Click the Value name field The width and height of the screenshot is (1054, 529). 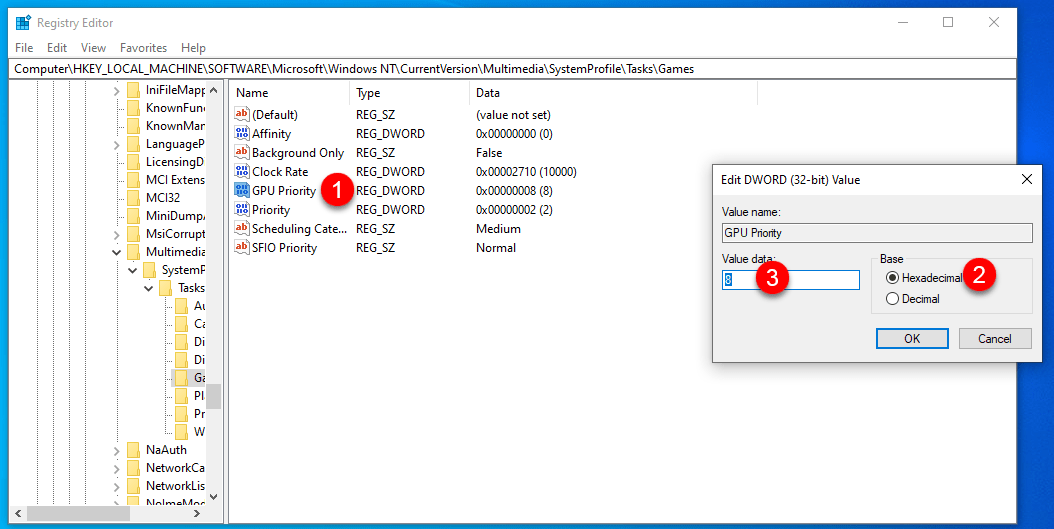pos(877,233)
